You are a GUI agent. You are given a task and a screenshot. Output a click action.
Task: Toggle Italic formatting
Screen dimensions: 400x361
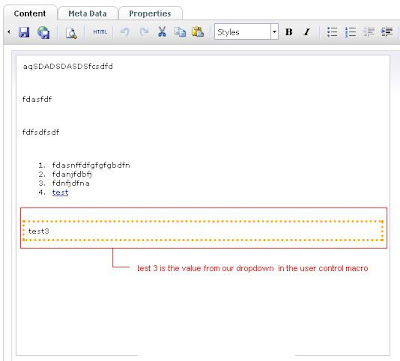[307, 32]
